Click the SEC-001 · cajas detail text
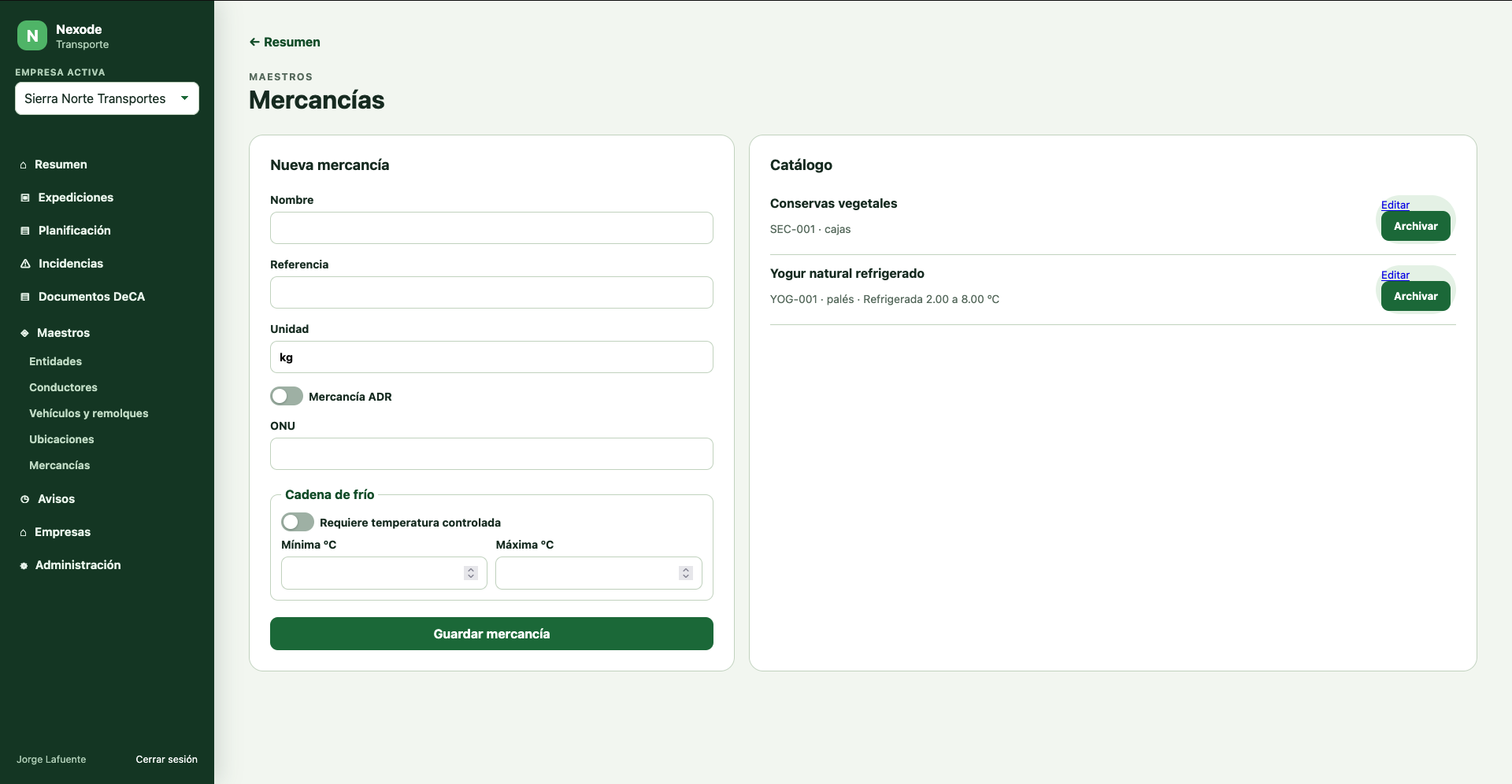The image size is (1512, 784). click(x=810, y=229)
